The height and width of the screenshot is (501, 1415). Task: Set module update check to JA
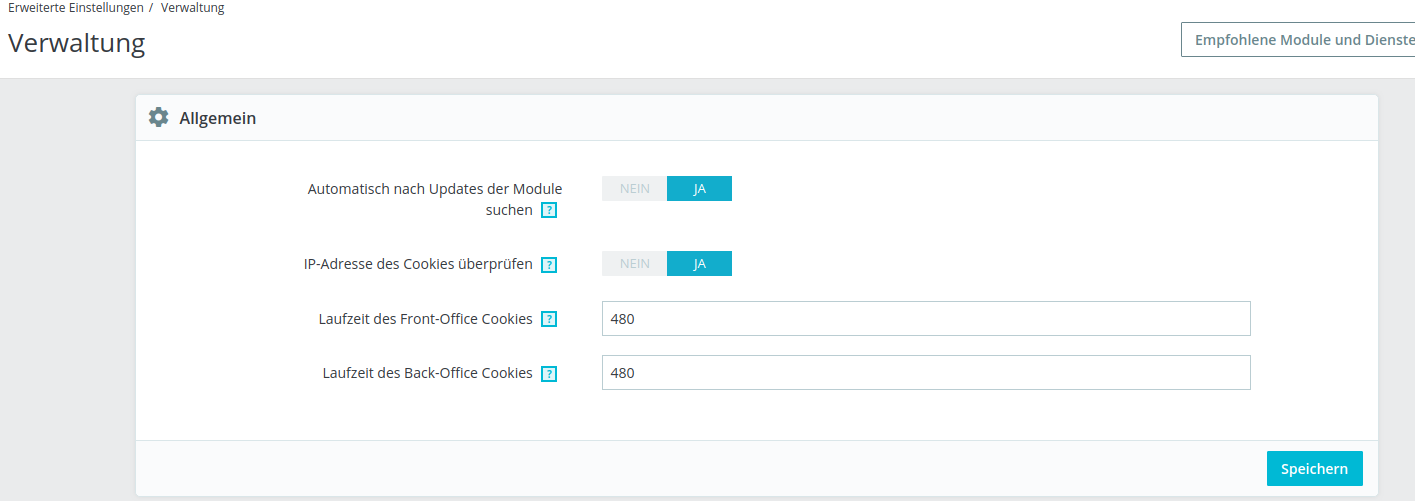[x=699, y=189]
